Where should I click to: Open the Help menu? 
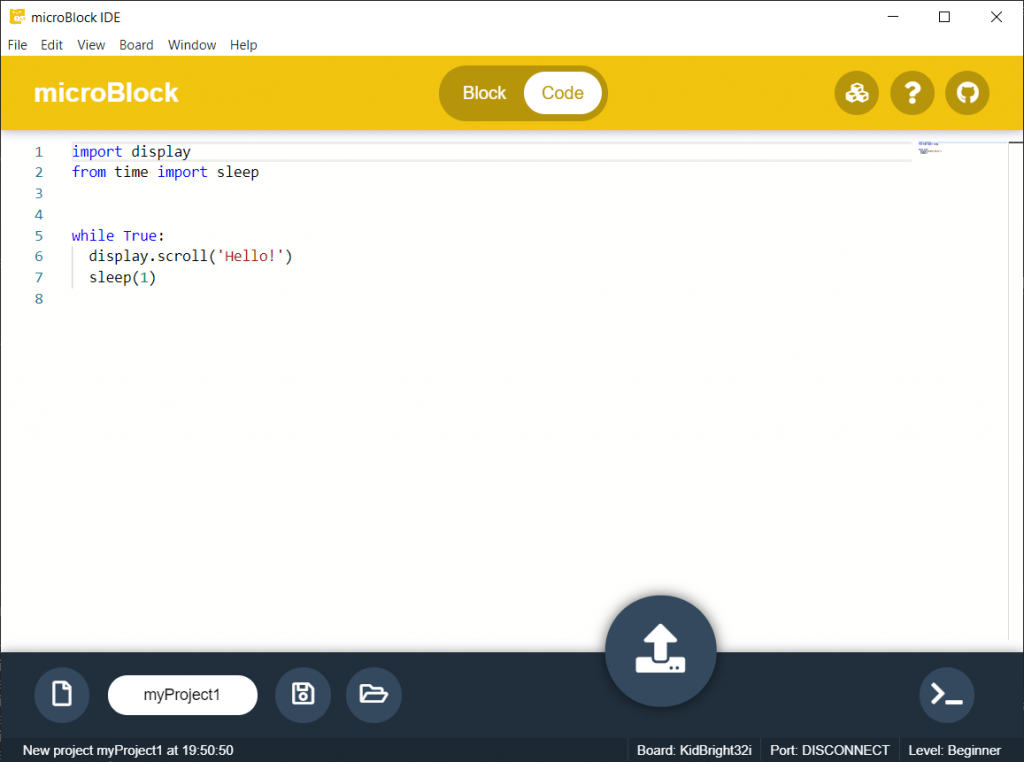tap(244, 45)
